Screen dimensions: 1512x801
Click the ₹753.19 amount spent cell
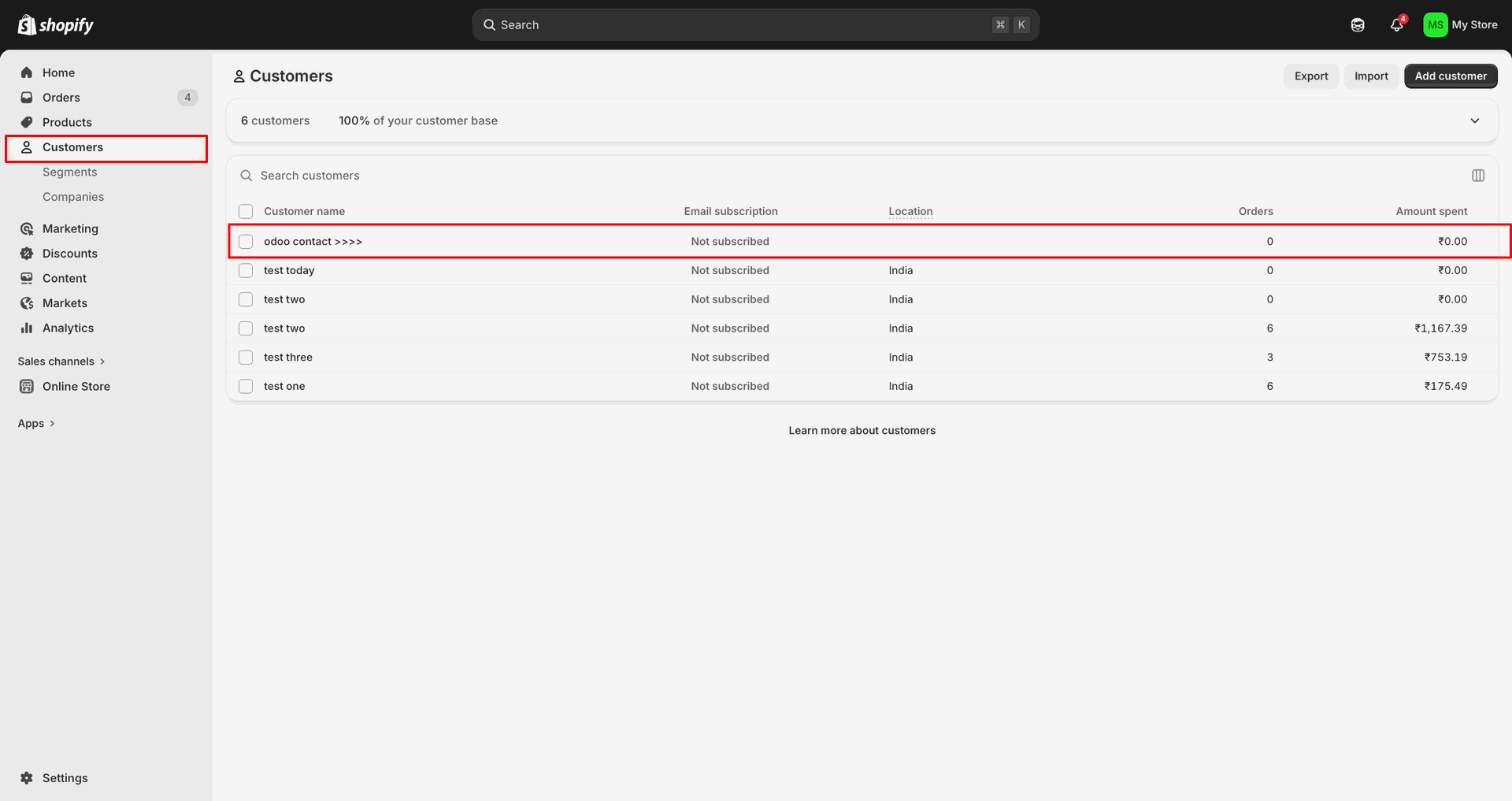click(1445, 357)
